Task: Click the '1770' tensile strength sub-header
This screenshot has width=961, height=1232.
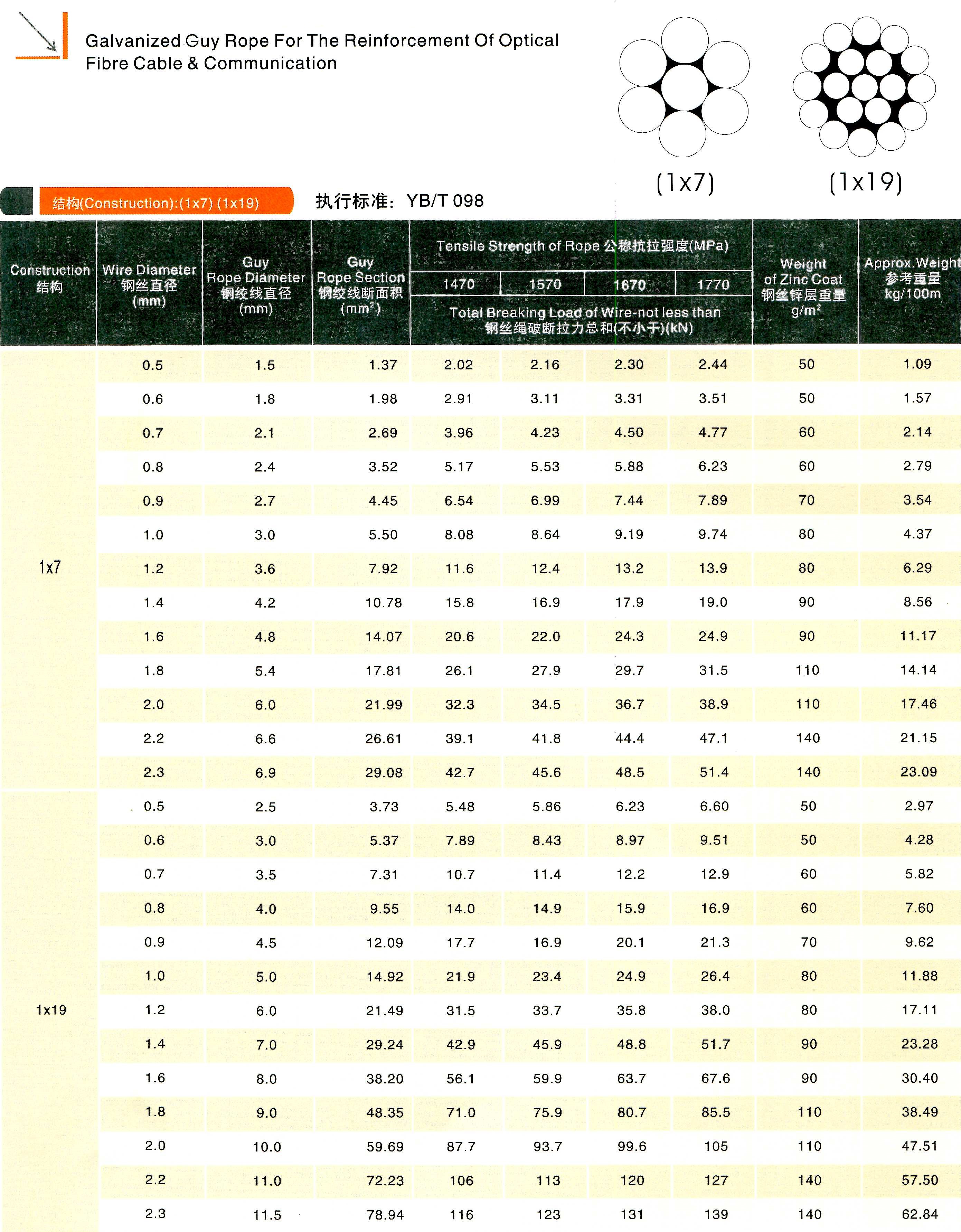Action: (x=713, y=284)
